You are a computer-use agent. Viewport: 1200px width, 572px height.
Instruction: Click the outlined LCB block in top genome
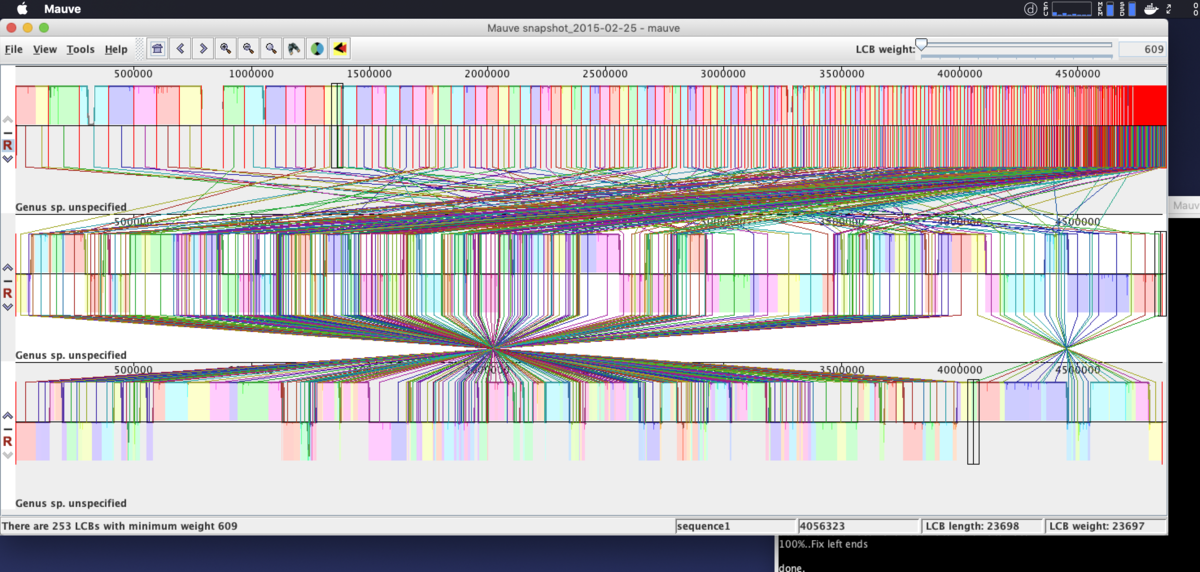click(x=337, y=126)
